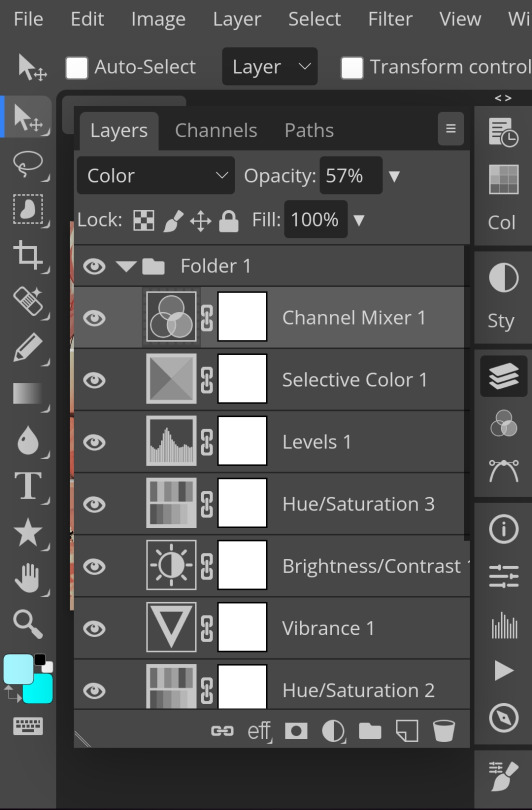Add new adjustment layer half-circle icon
The image size is (532, 810).
pos(333,731)
